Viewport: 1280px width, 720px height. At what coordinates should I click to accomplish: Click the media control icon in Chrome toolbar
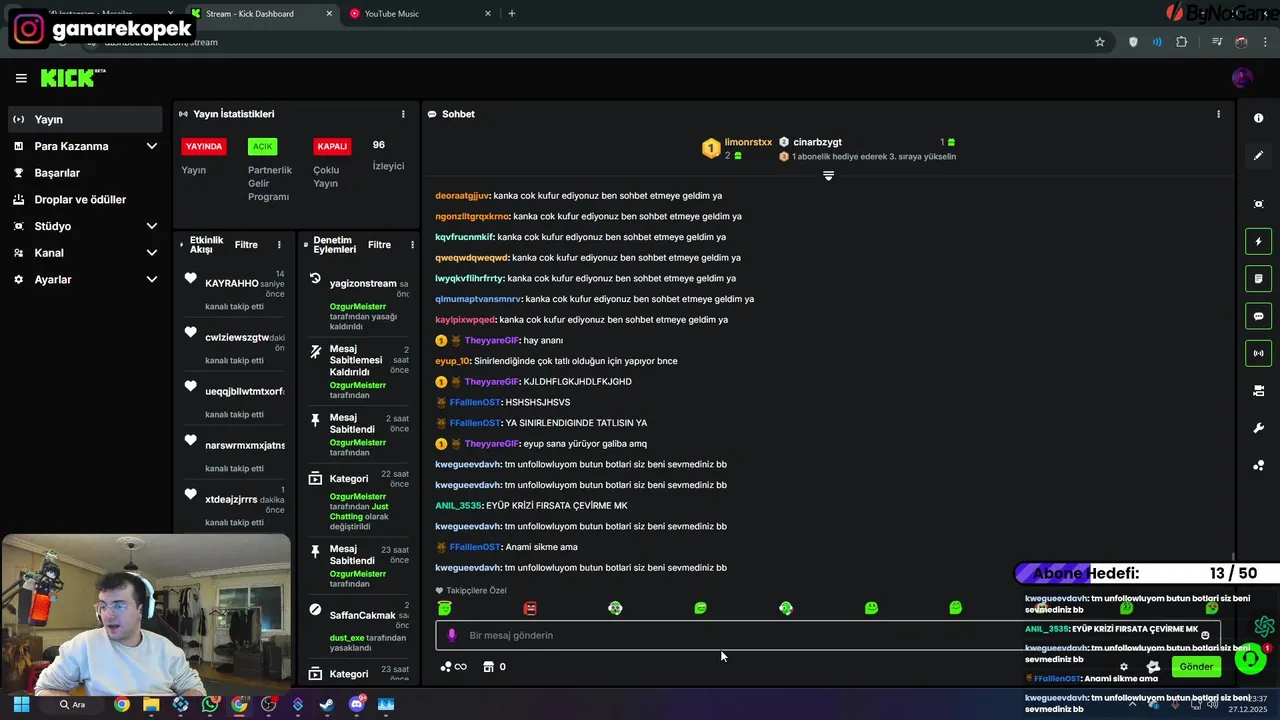pyautogui.click(x=1217, y=42)
